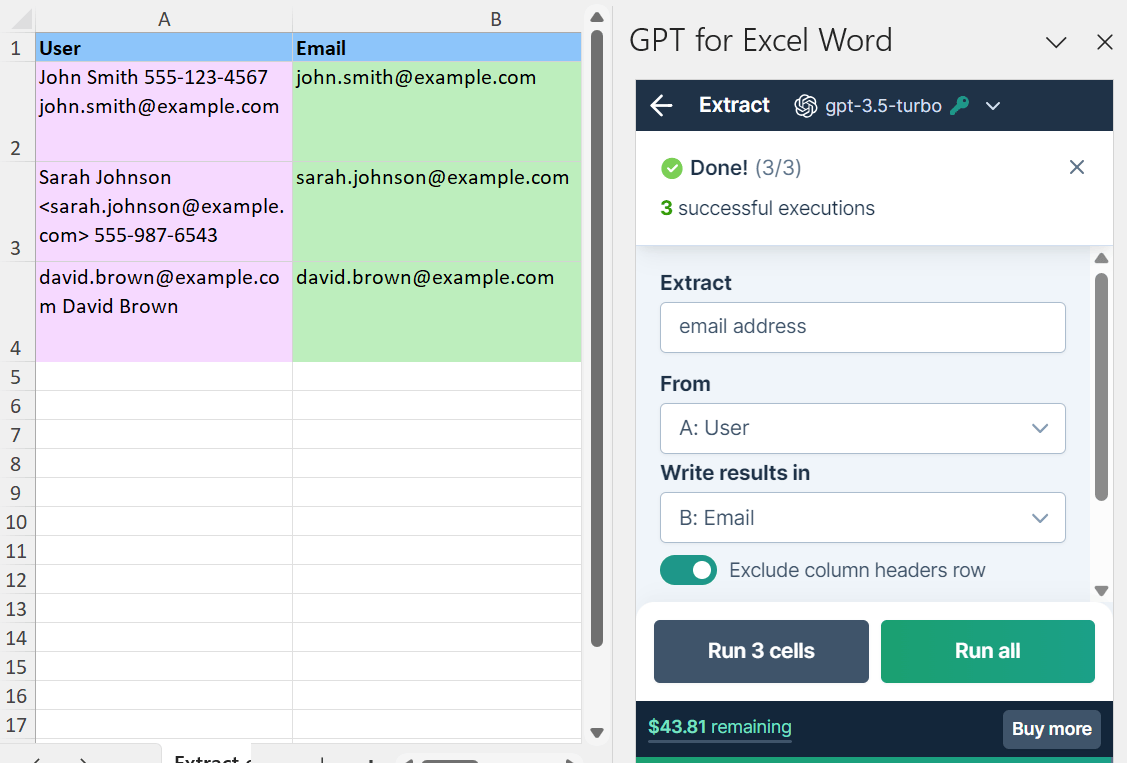
Task: Click the Extract text input field
Action: point(862,327)
